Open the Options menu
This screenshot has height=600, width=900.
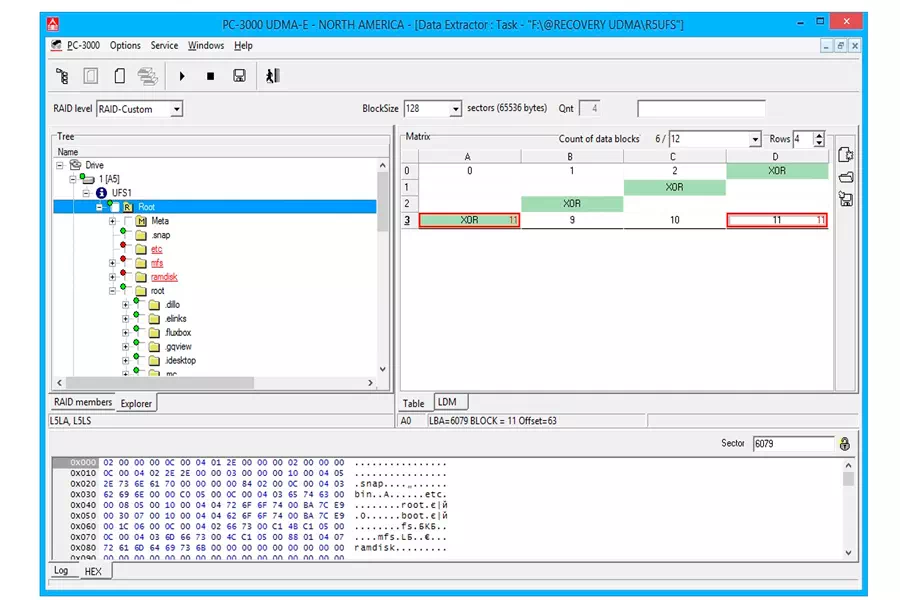pyautogui.click(x=125, y=45)
